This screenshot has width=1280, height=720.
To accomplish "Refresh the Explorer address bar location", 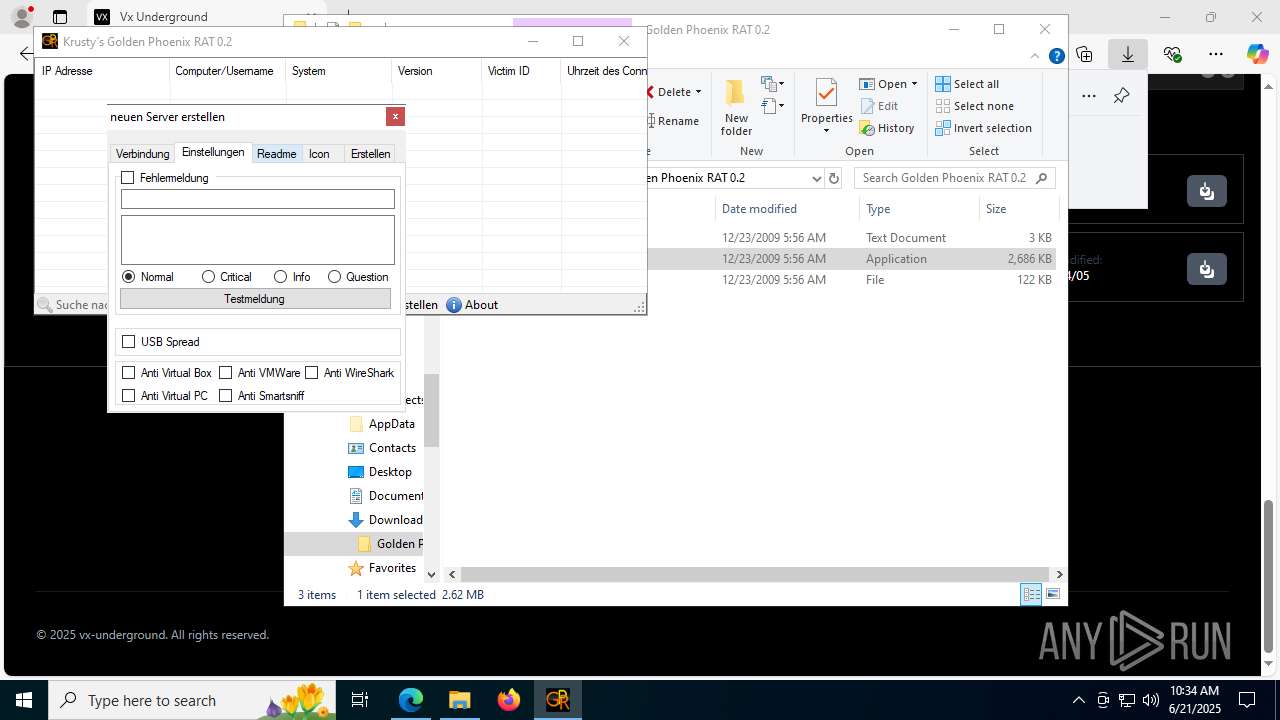I will tap(834, 178).
